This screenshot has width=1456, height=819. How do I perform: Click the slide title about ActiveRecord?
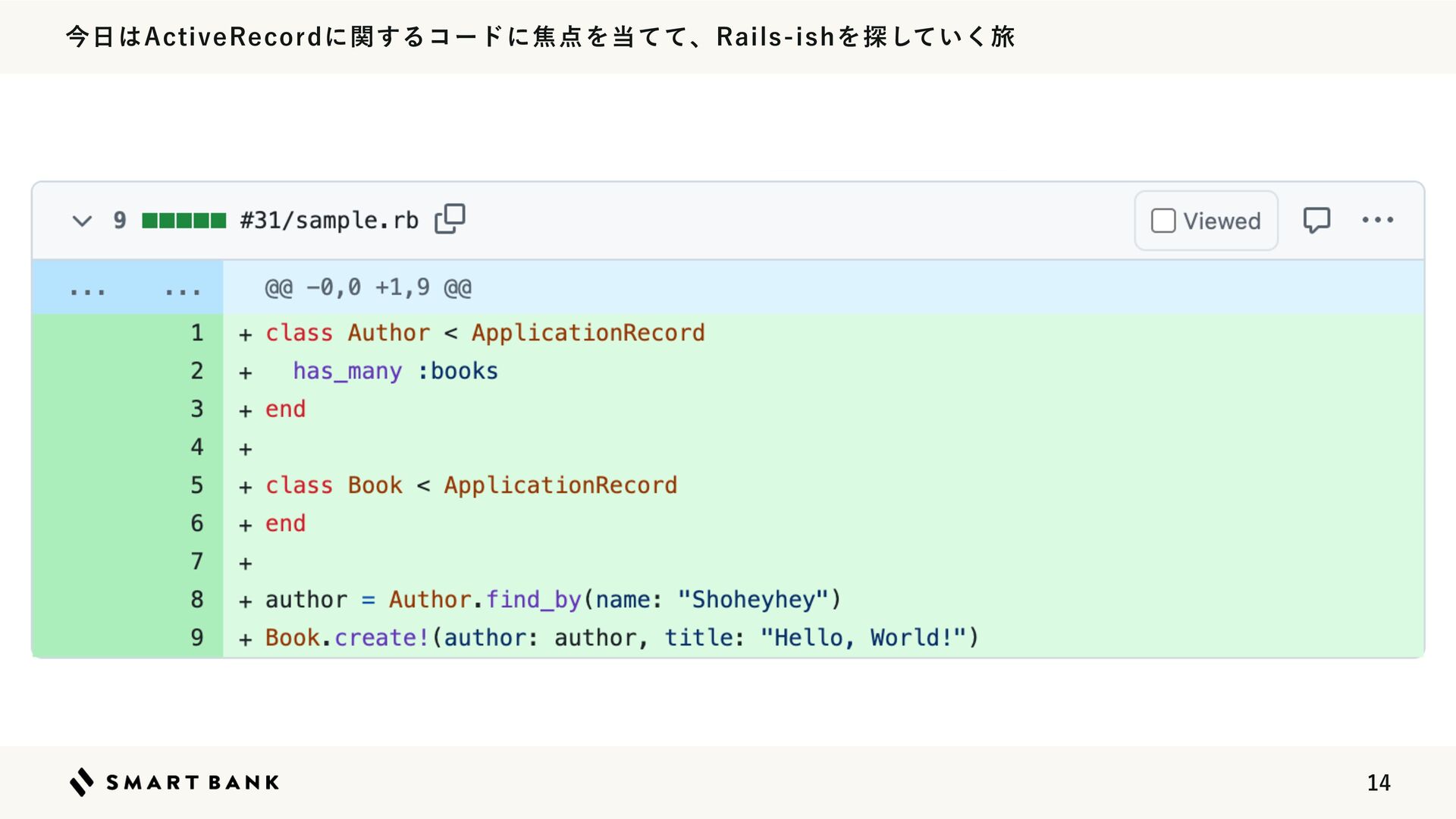point(540,36)
